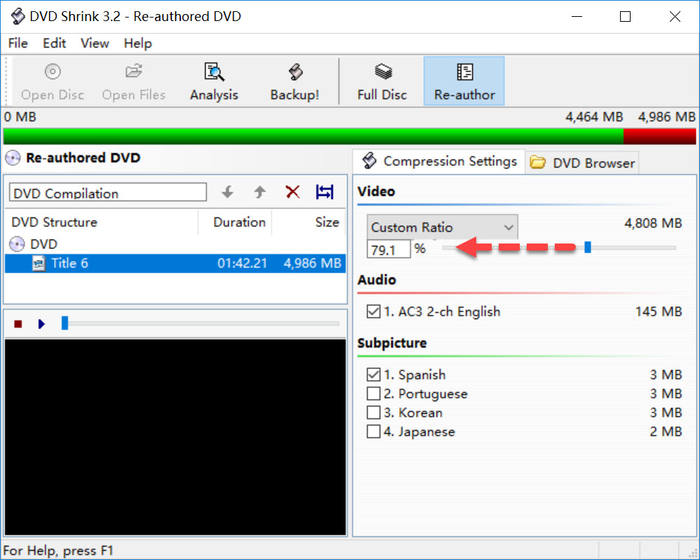
Task: Switch to the DVD Browser tab
Action: (583, 163)
